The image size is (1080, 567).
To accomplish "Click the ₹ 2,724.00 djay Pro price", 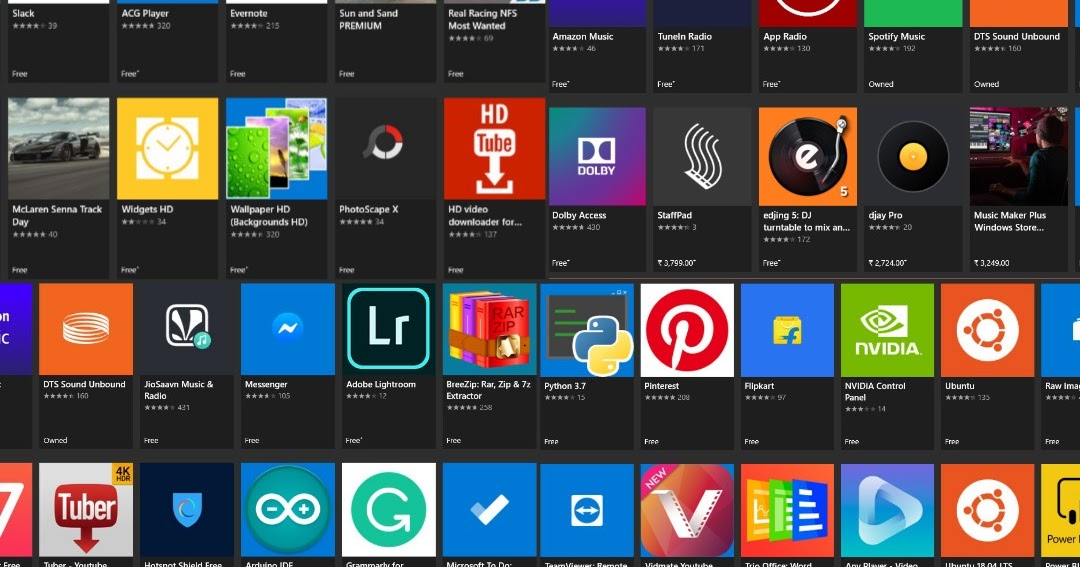I will (x=887, y=263).
